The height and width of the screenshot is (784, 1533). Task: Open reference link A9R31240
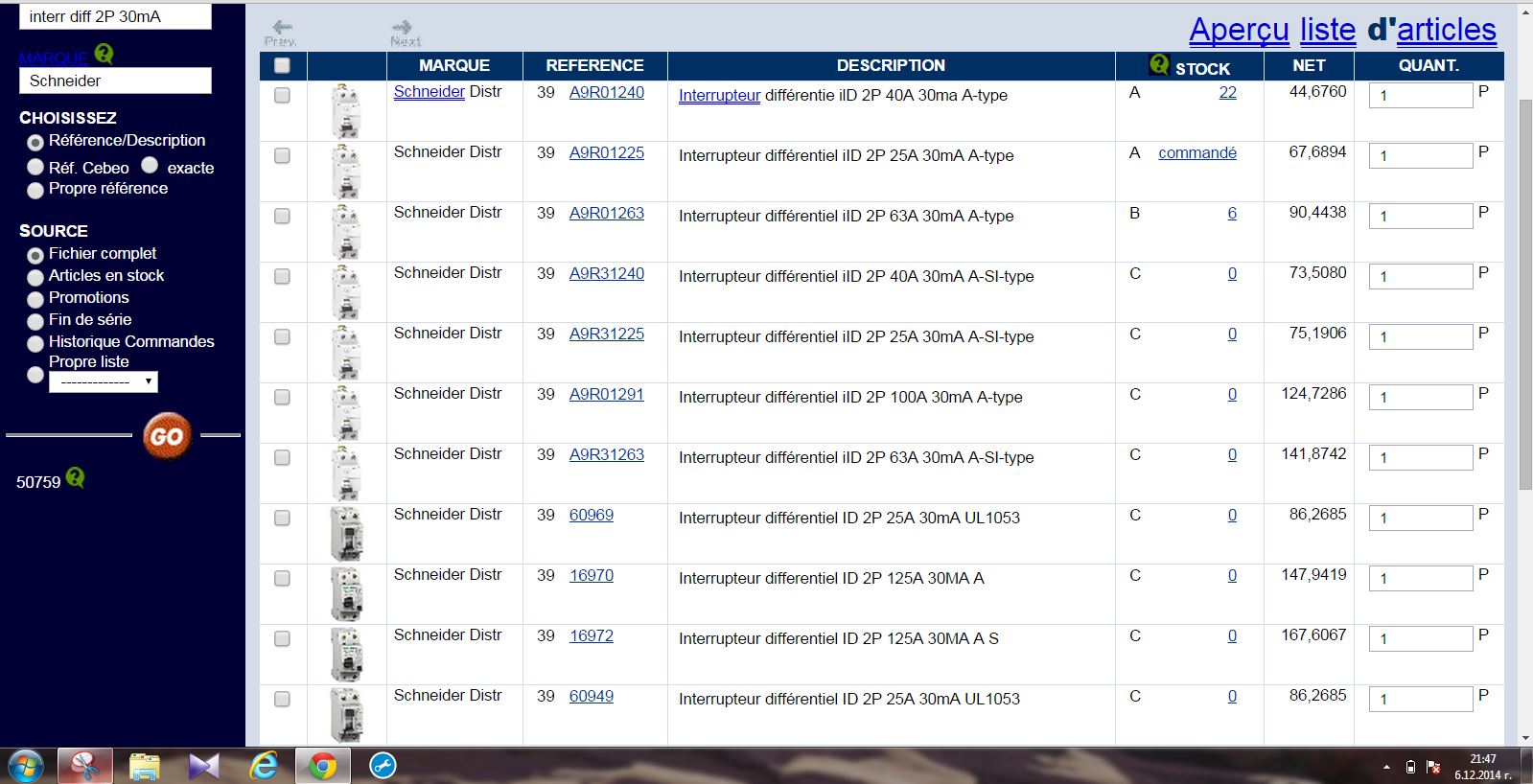tap(606, 274)
